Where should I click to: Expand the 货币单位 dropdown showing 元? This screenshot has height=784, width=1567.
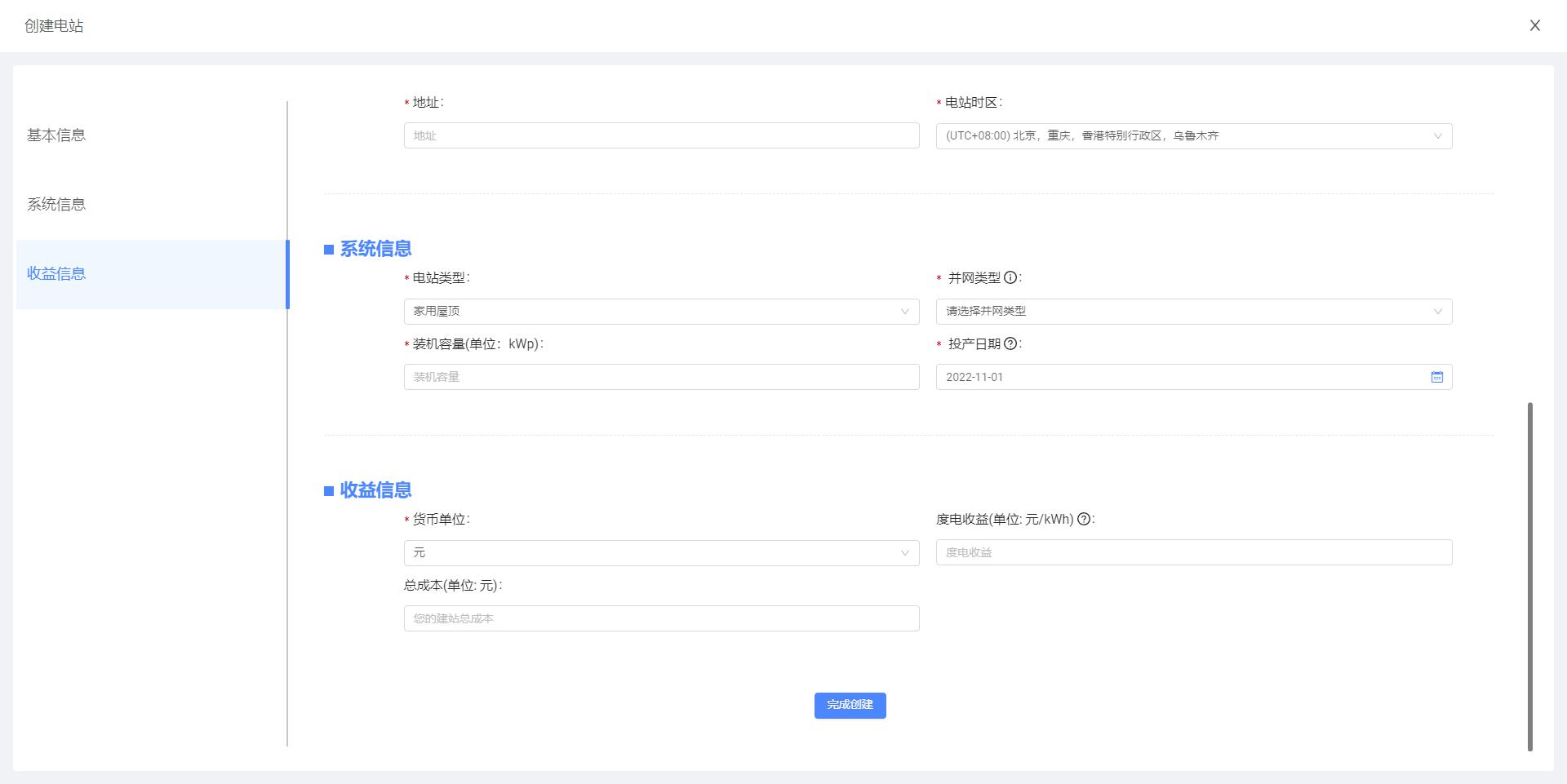[661, 553]
